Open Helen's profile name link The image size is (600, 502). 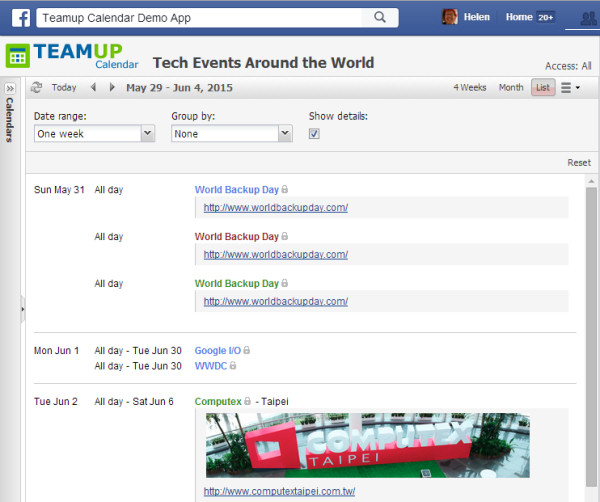click(x=477, y=17)
